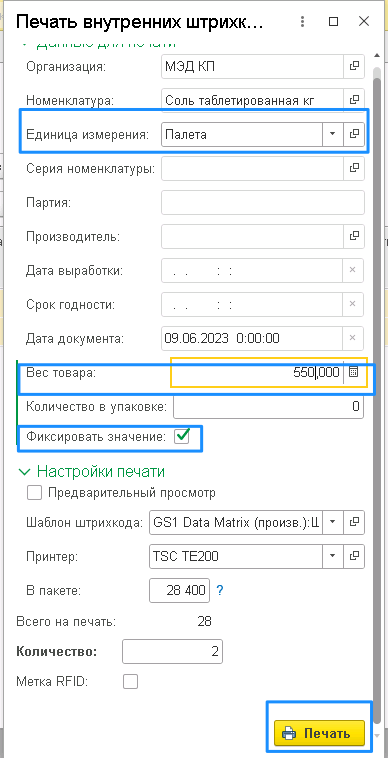This screenshot has width=388, height=758.
Task: Click the Серия номенклатуры open-form icon
Action: (x=354, y=168)
